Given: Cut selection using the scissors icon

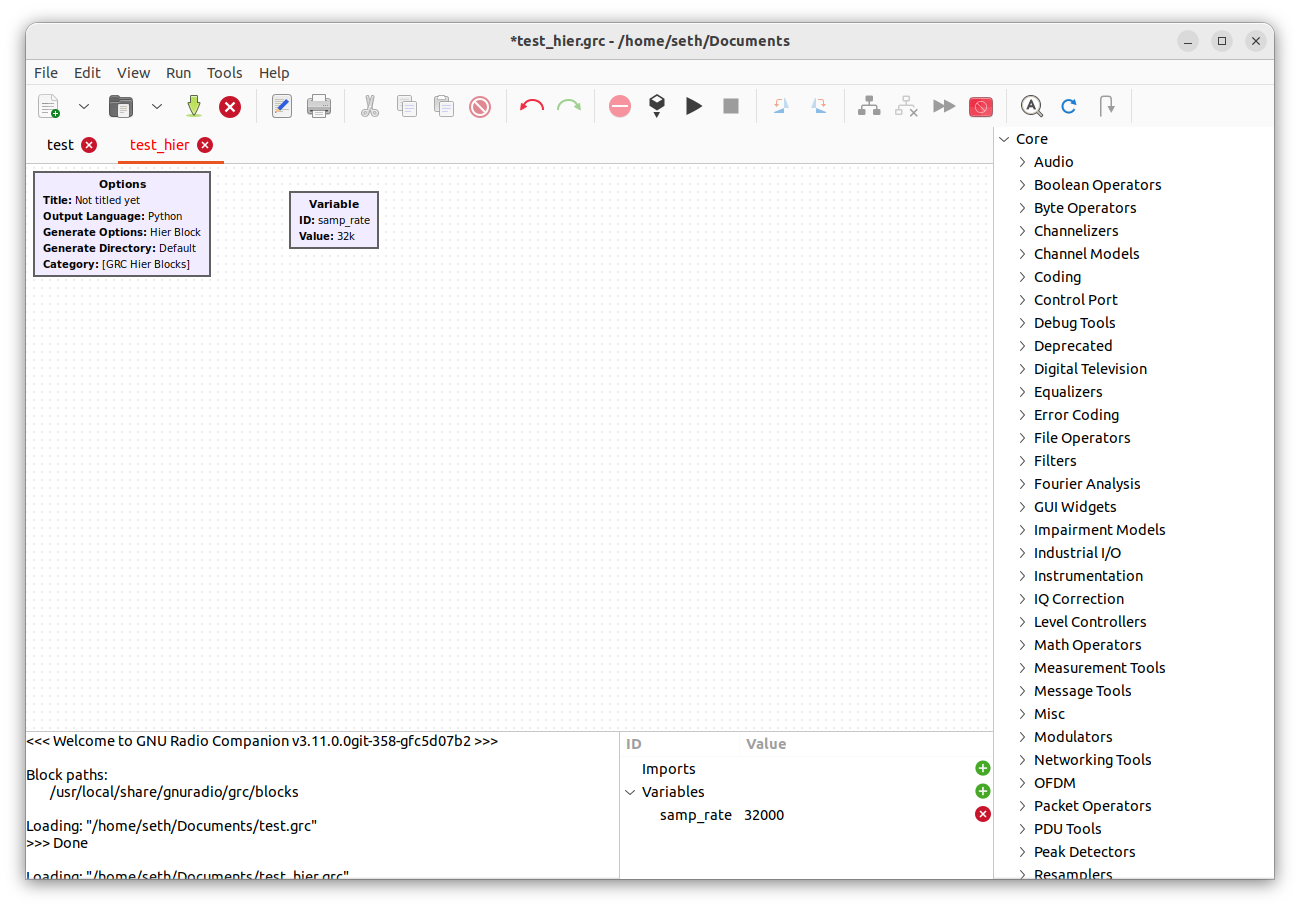Looking at the screenshot, I should 370,106.
